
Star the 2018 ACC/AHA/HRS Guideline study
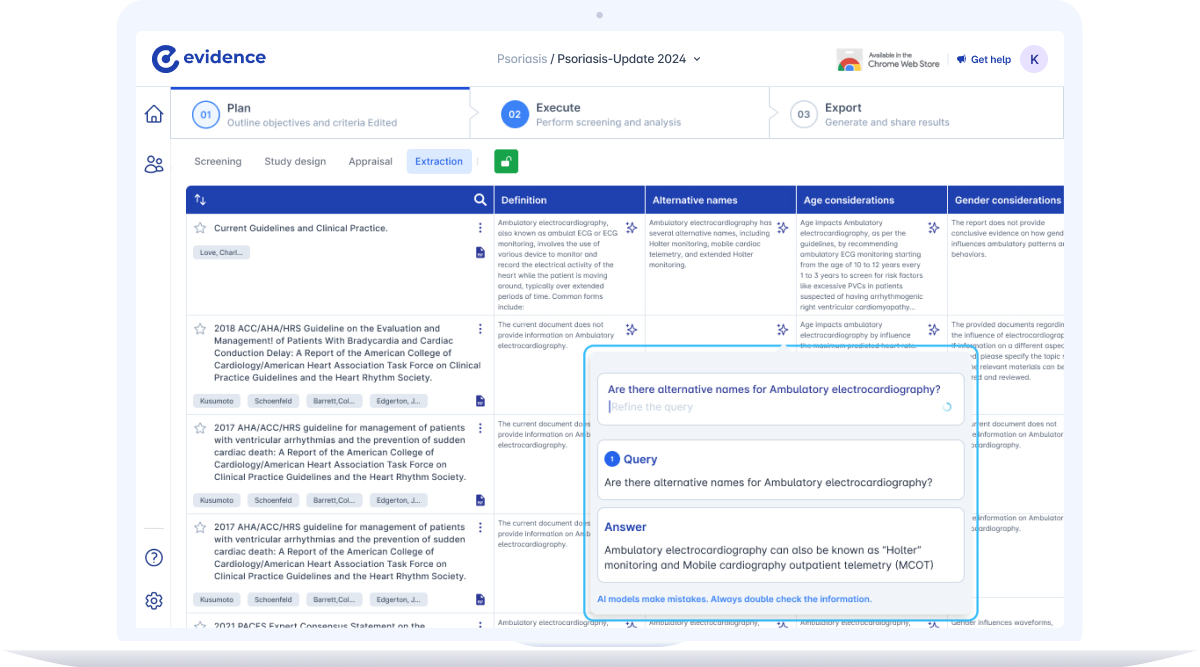pyautogui.click(x=200, y=329)
